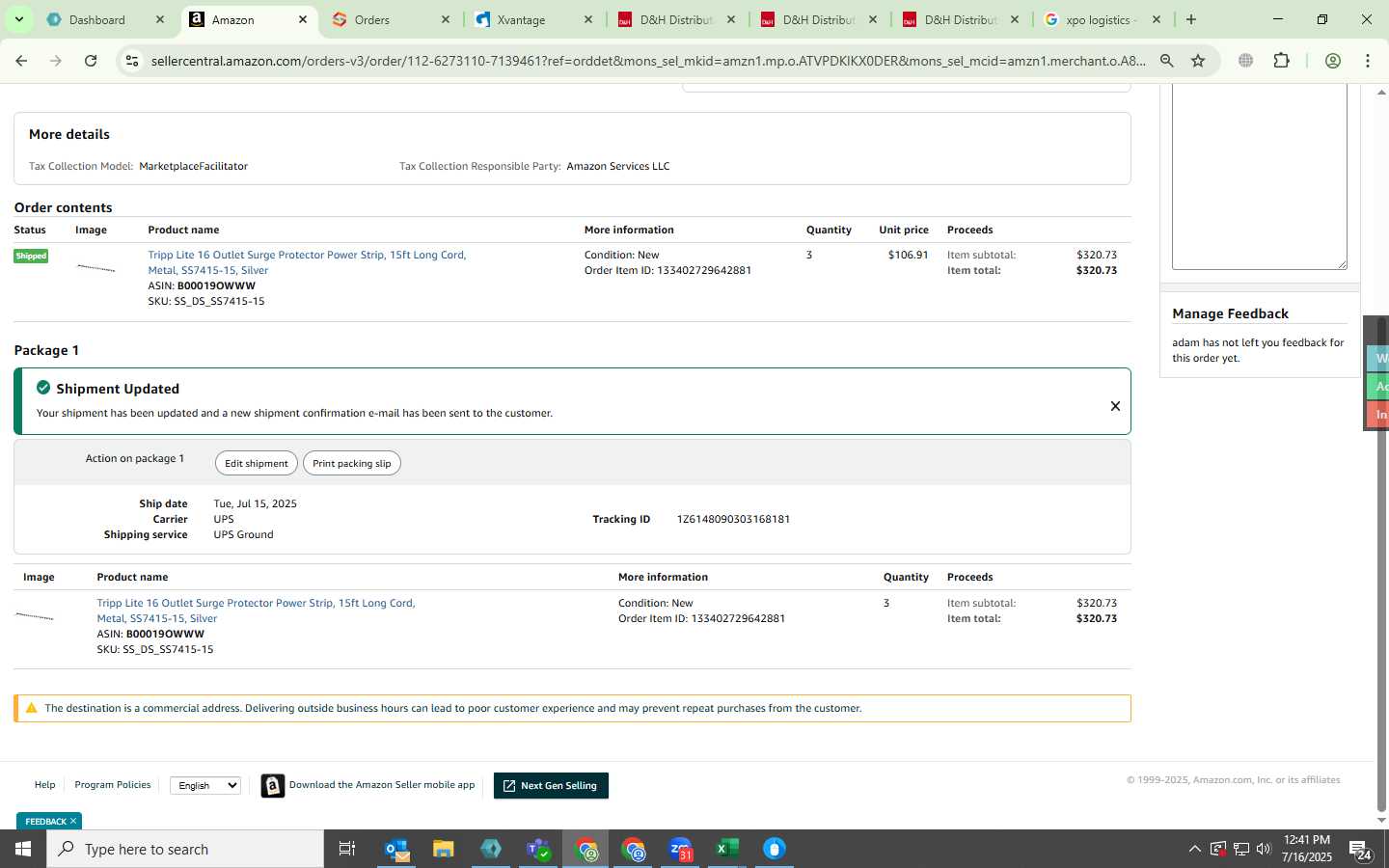Click the page vertical scrollbar
This screenshot has height=868, width=1389.
[x=1381, y=564]
